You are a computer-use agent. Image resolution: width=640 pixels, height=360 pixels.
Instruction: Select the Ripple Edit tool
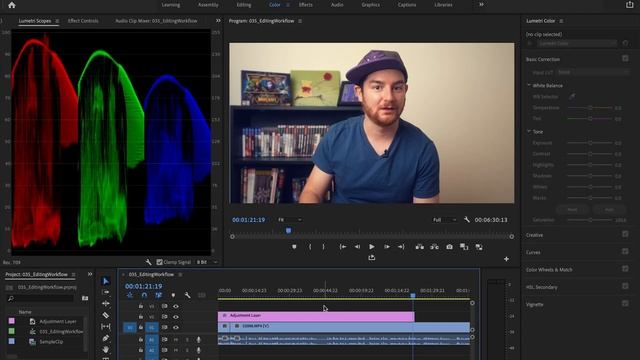105,304
